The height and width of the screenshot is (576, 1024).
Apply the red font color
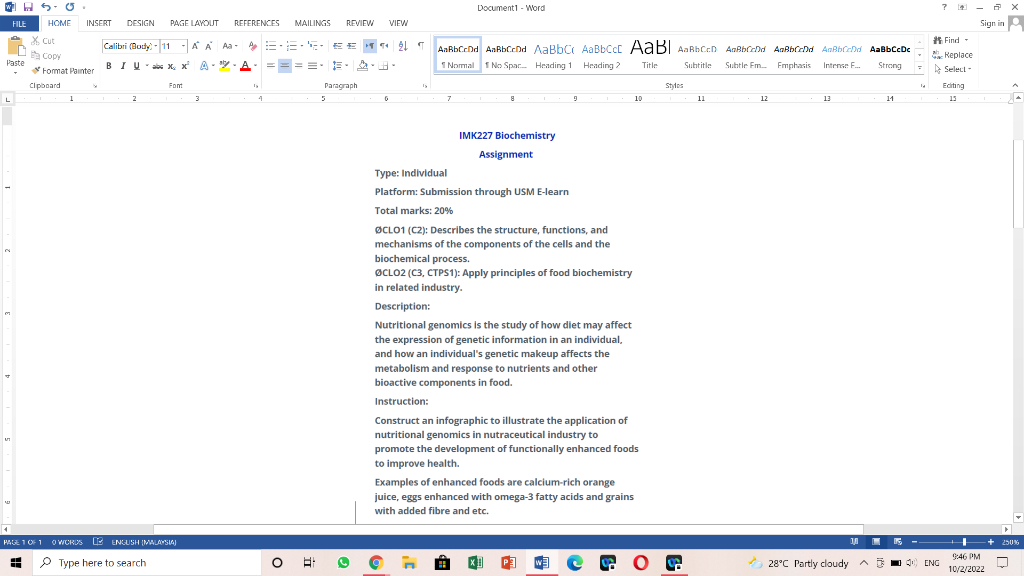point(246,66)
